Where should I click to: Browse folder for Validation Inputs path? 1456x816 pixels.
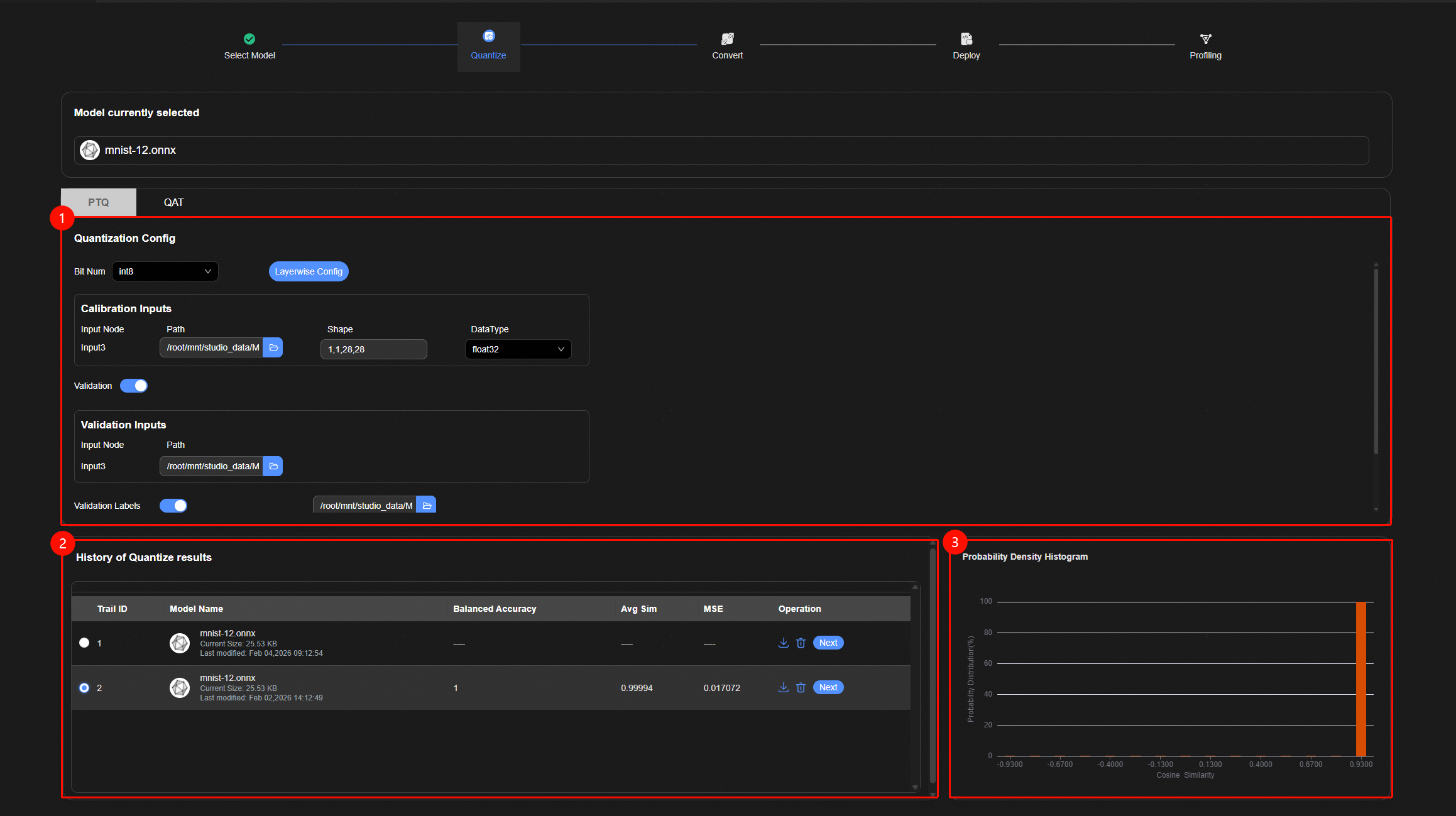pos(273,466)
